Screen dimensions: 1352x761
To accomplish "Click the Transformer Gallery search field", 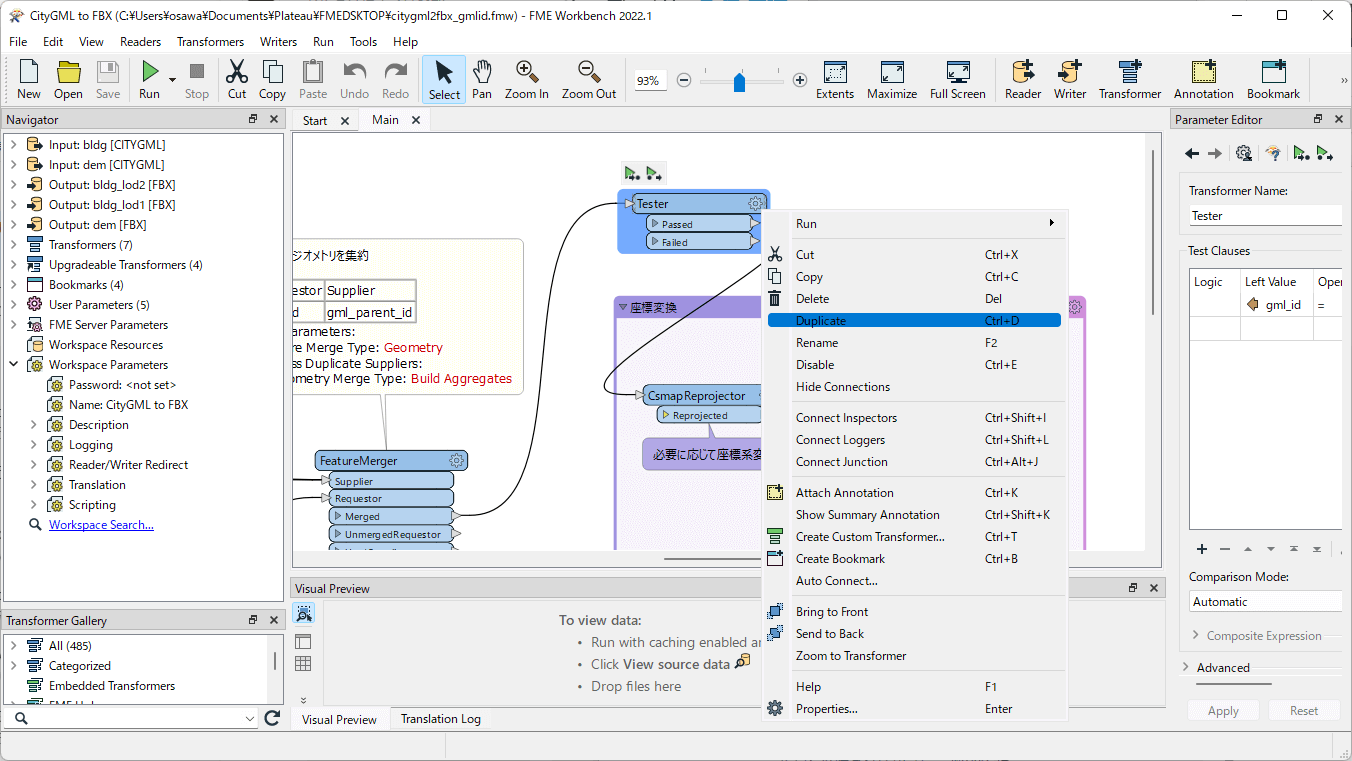I will [130, 718].
